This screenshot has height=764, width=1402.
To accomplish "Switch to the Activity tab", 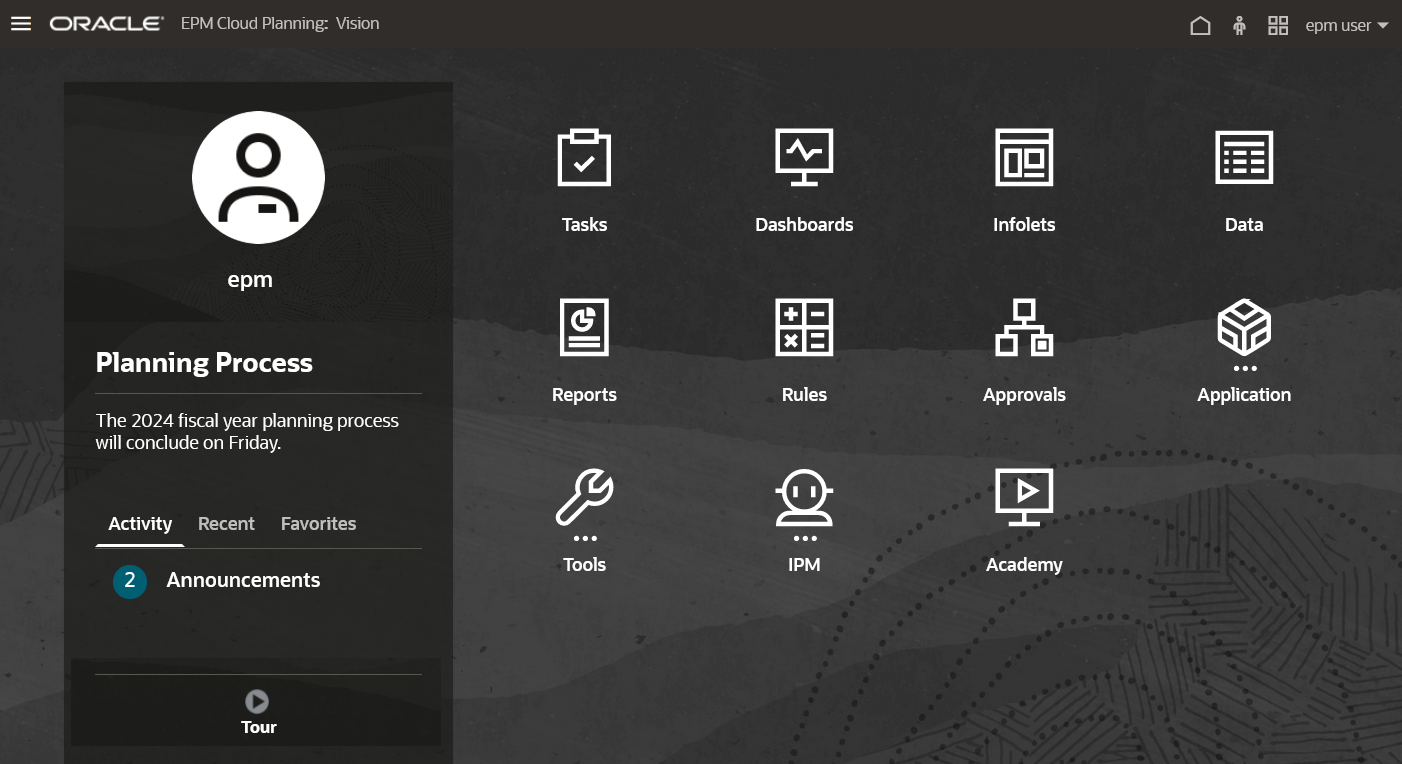I will pyautogui.click(x=140, y=524).
